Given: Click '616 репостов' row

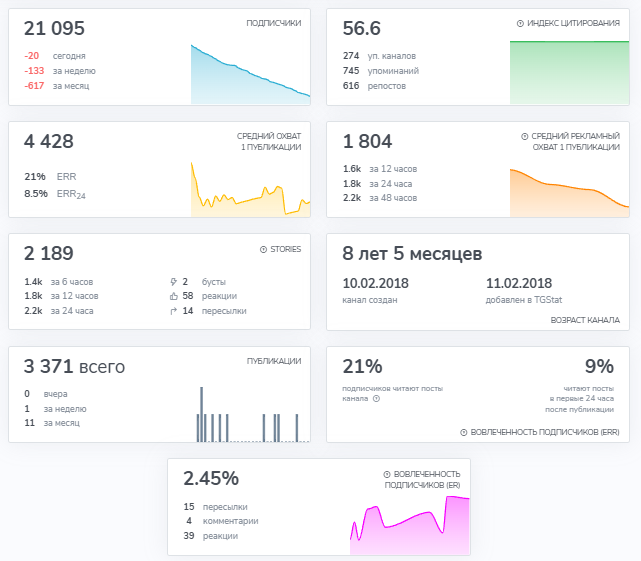Looking at the screenshot, I should coord(374,86).
